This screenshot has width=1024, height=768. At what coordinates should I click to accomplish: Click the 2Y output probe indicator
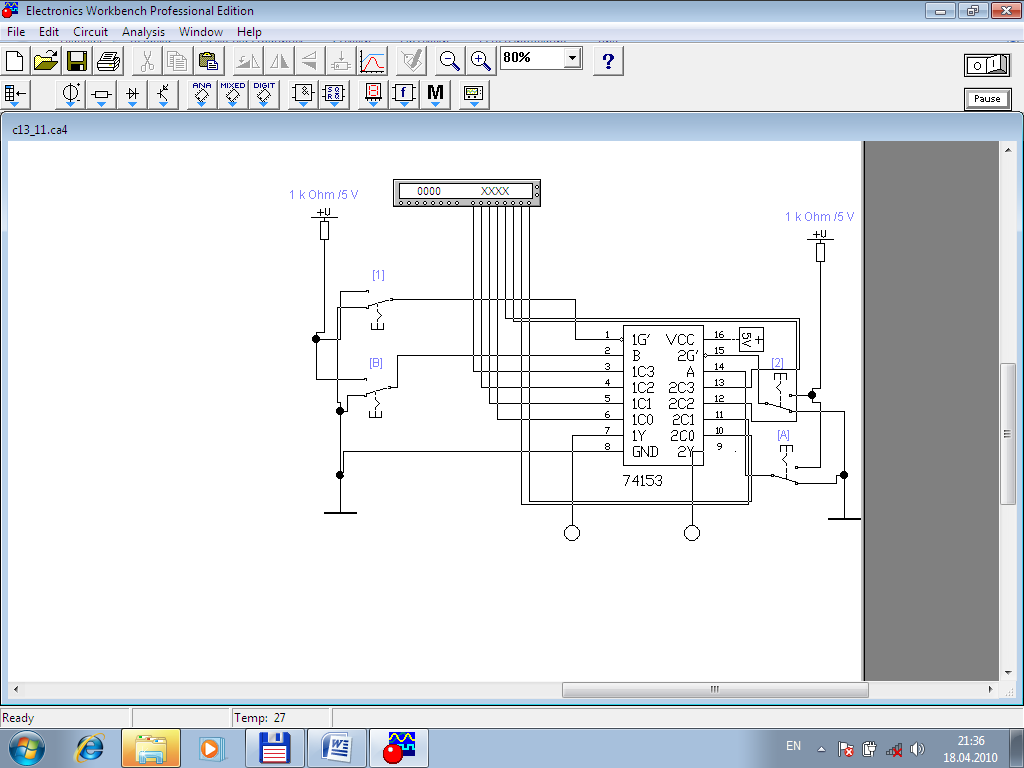pyautogui.click(x=692, y=533)
